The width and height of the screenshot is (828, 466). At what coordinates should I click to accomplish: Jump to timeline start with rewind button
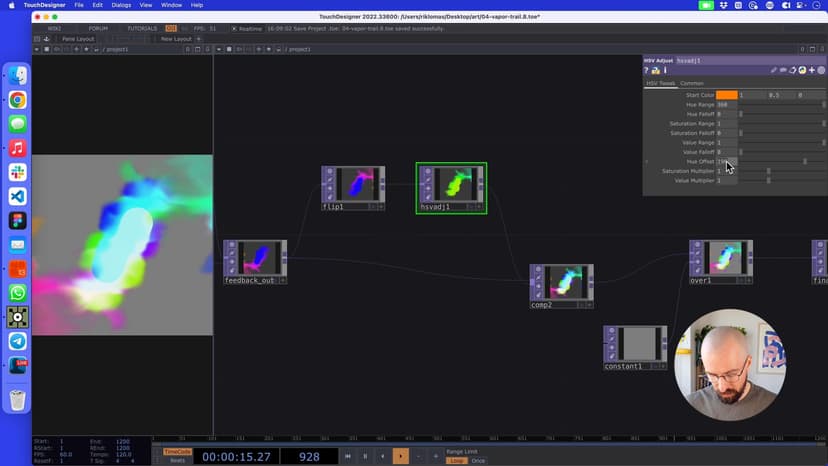click(x=348, y=456)
